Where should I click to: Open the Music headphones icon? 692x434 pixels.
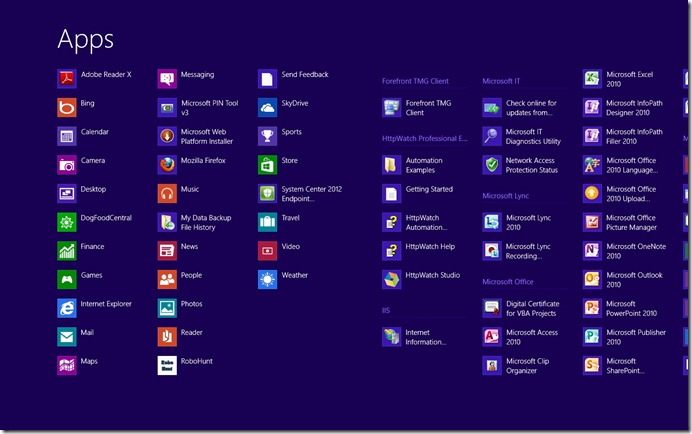pos(167,194)
